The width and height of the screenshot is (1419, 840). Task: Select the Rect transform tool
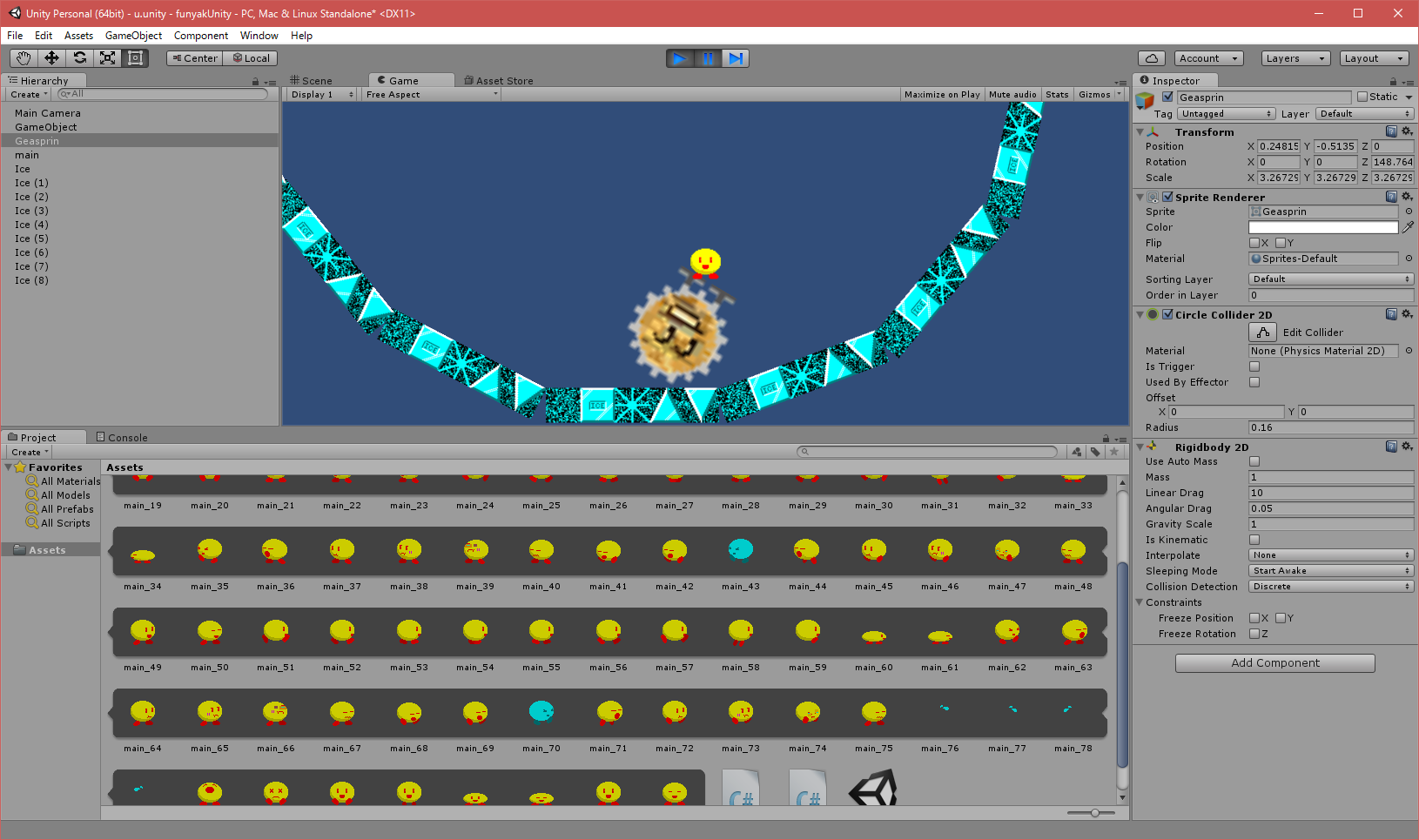coord(135,58)
